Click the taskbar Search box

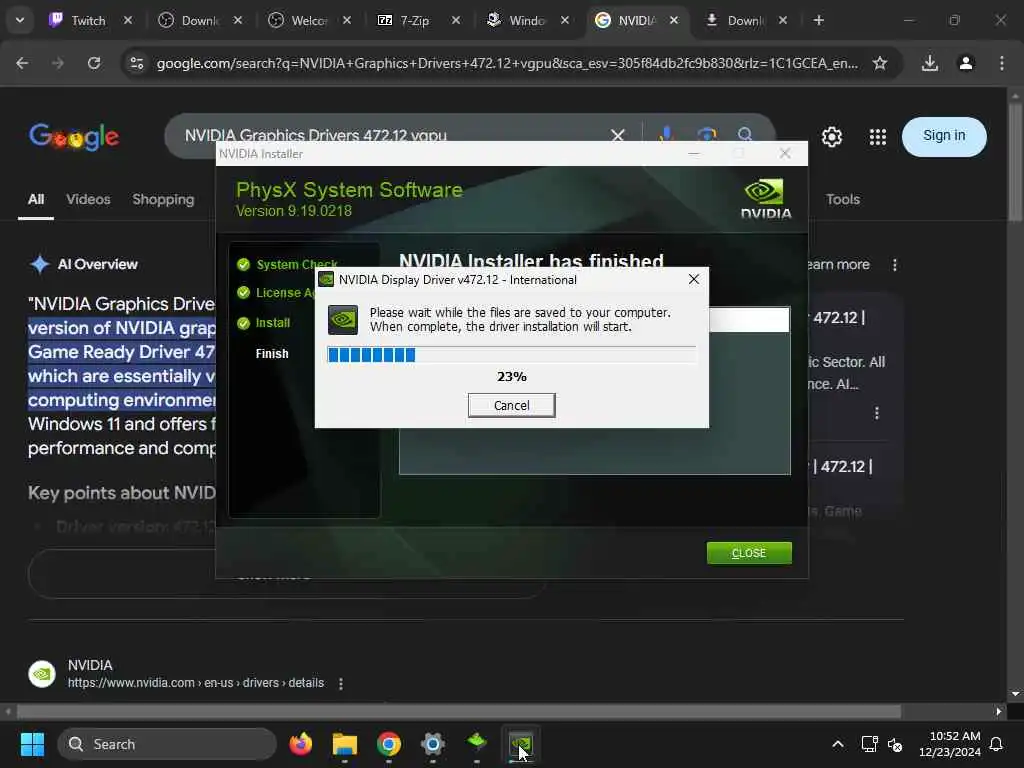pyautogui.click(x=167, y=744)
